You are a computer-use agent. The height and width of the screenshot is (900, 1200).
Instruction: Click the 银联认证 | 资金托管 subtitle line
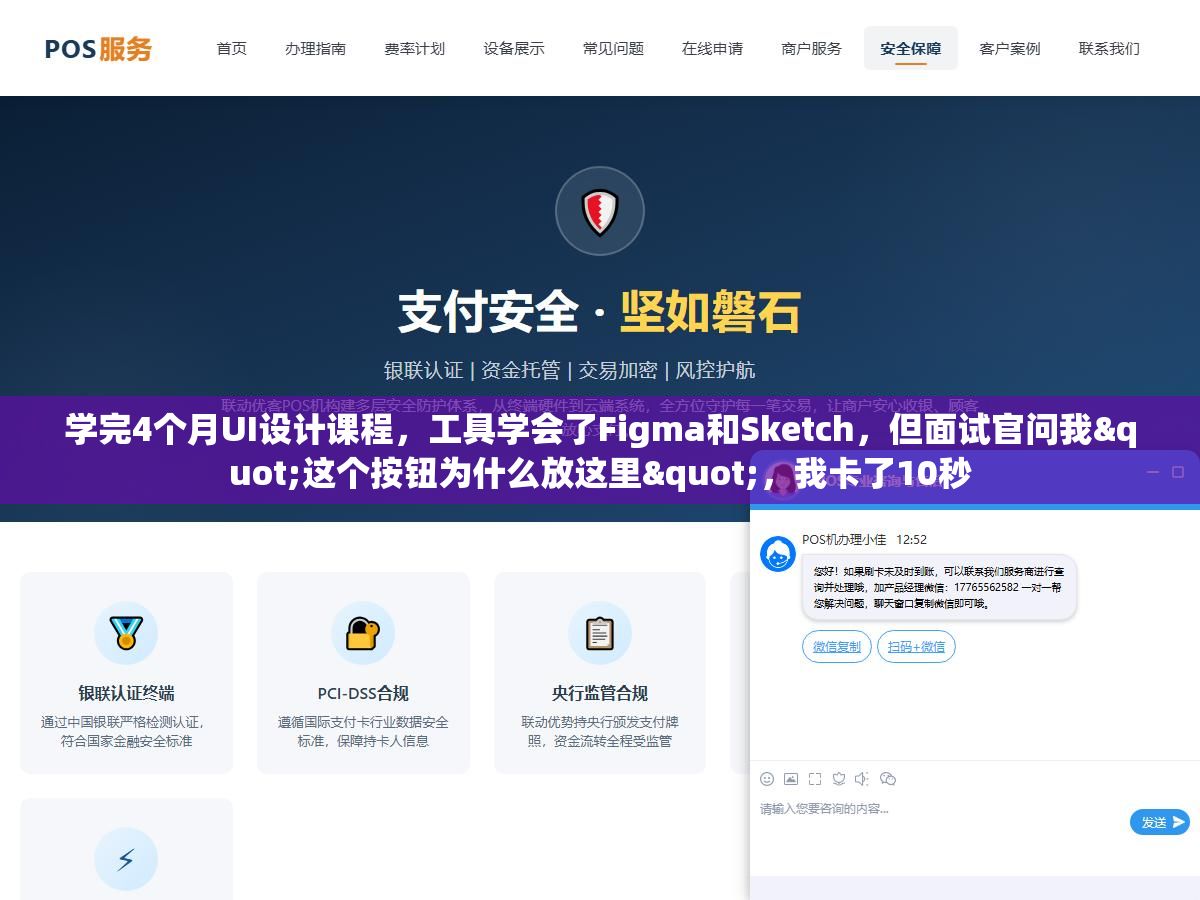click(x=570, y=370)
